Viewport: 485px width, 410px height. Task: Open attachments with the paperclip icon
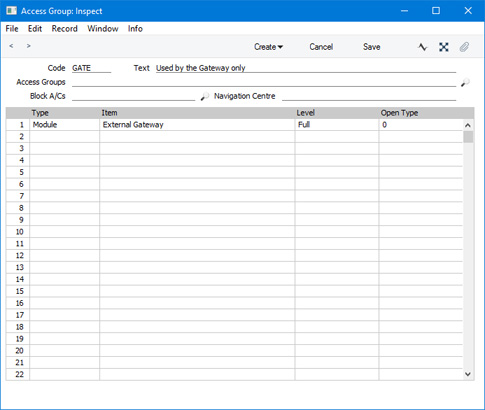464,47
